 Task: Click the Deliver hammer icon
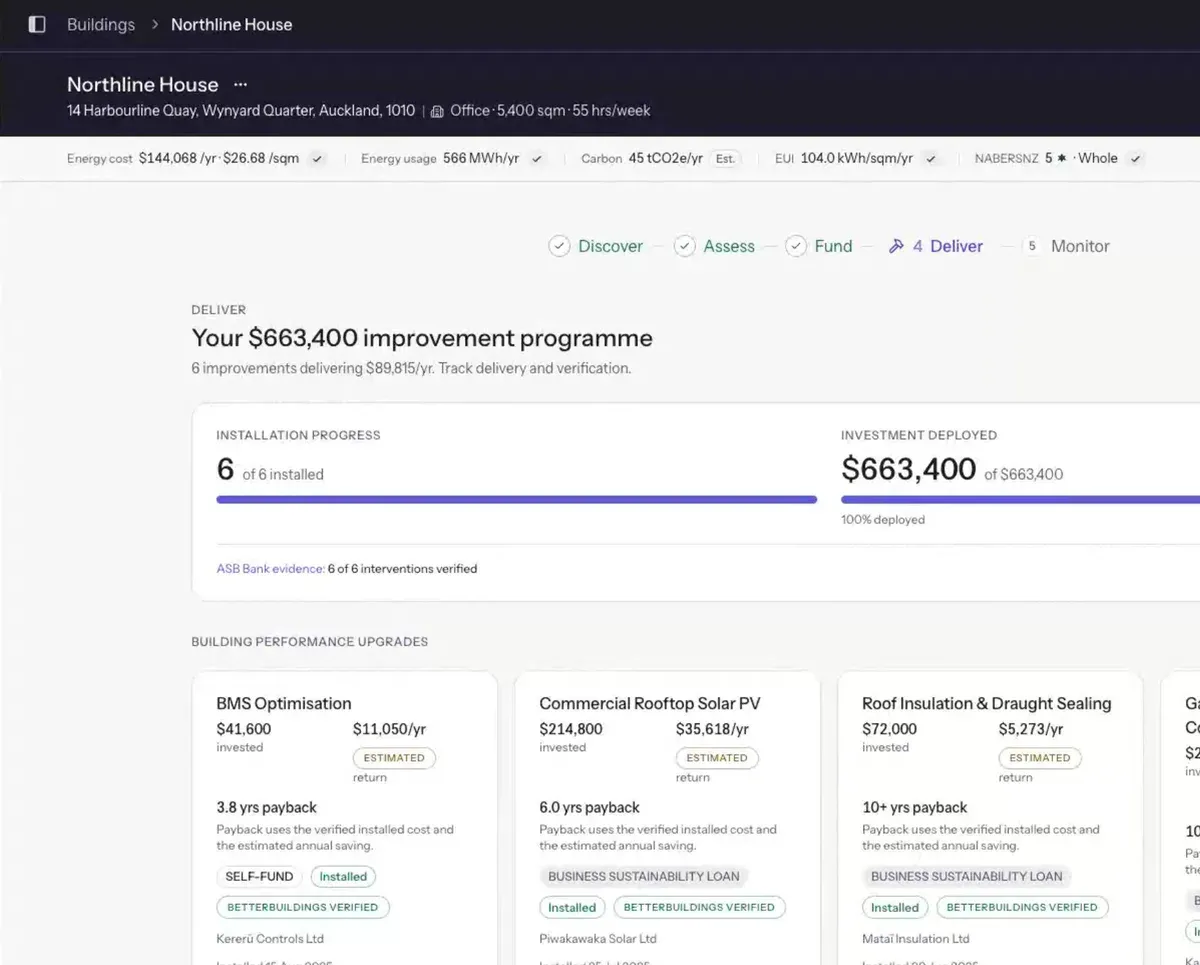896,246
